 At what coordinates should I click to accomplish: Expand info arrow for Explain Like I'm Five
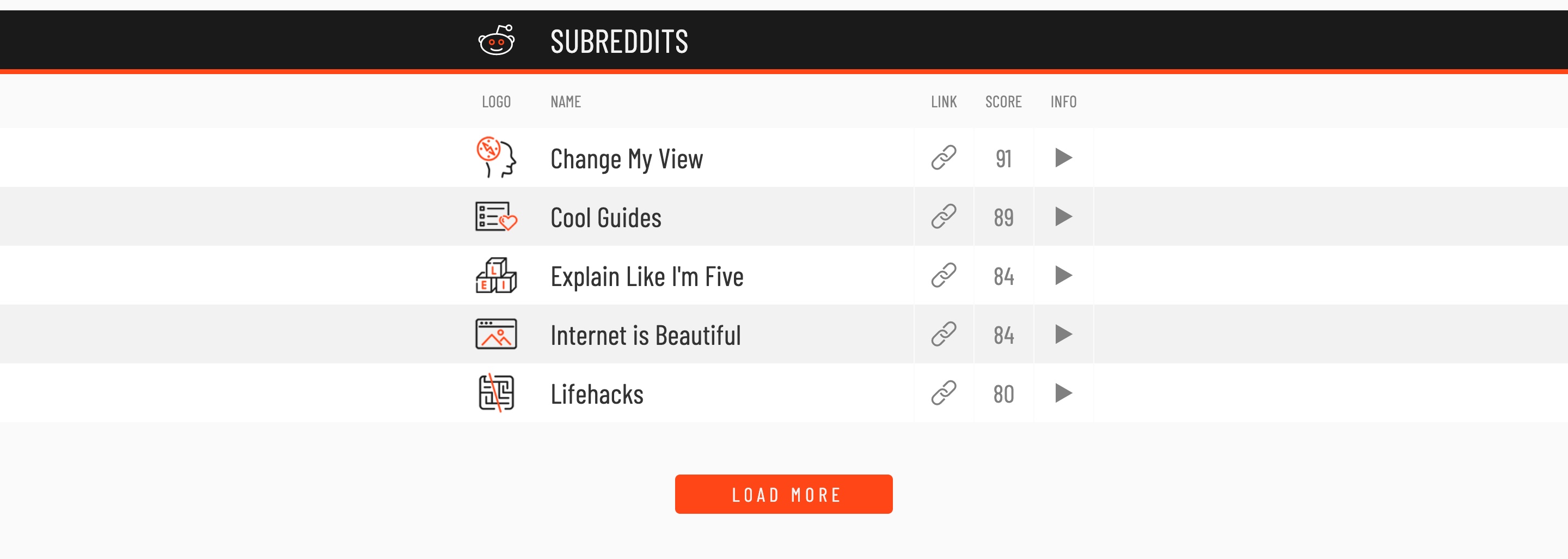click(x=1063, y=276)
